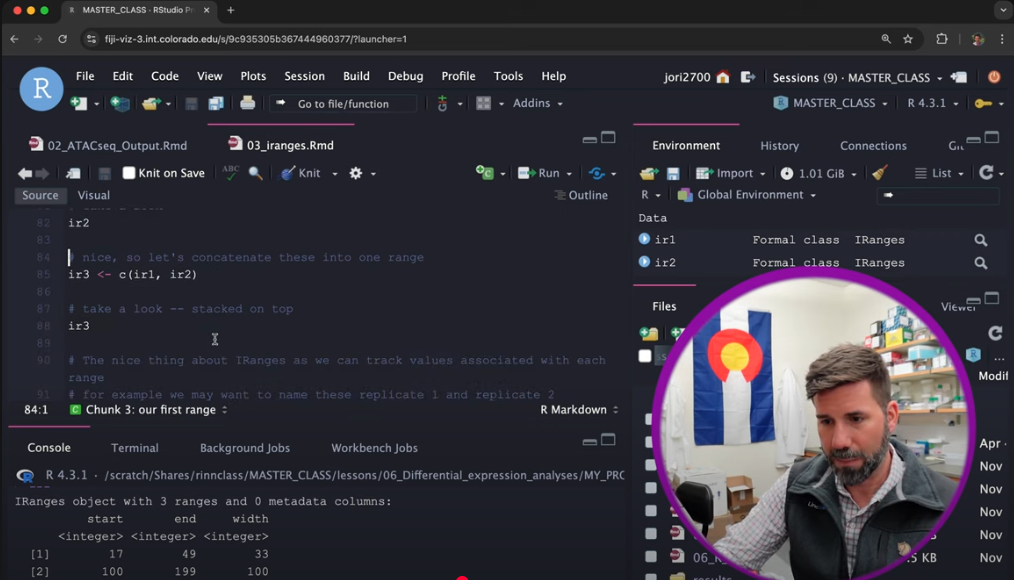Click the Knit button
This screenshot has height=580, width=1014.
point(301,173)
